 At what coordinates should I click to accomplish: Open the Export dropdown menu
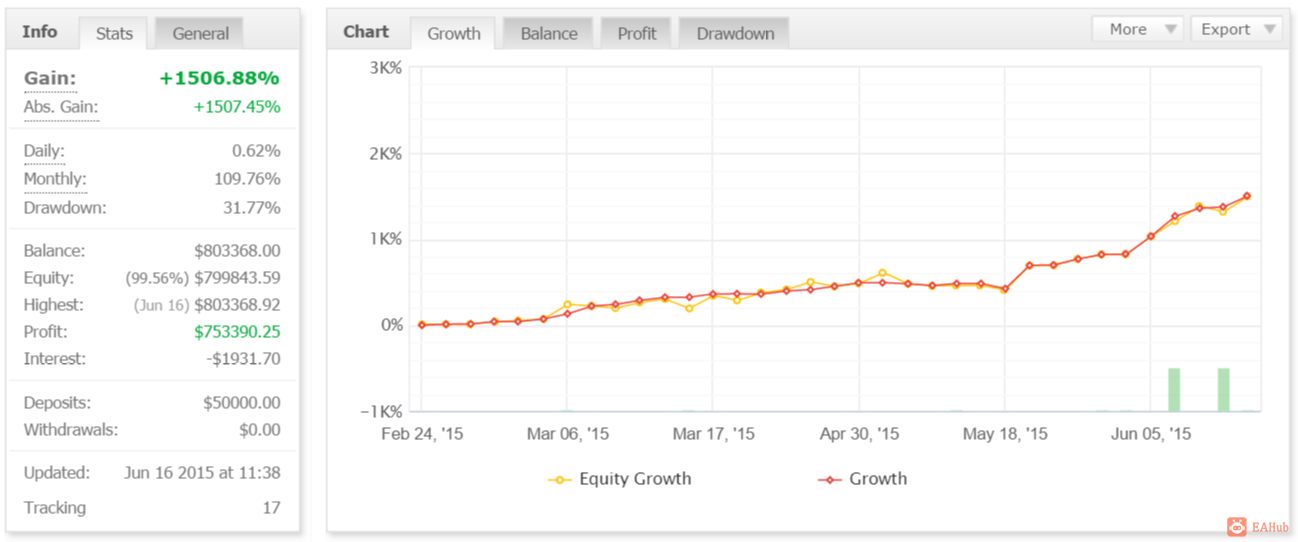tap(1236, 29)
